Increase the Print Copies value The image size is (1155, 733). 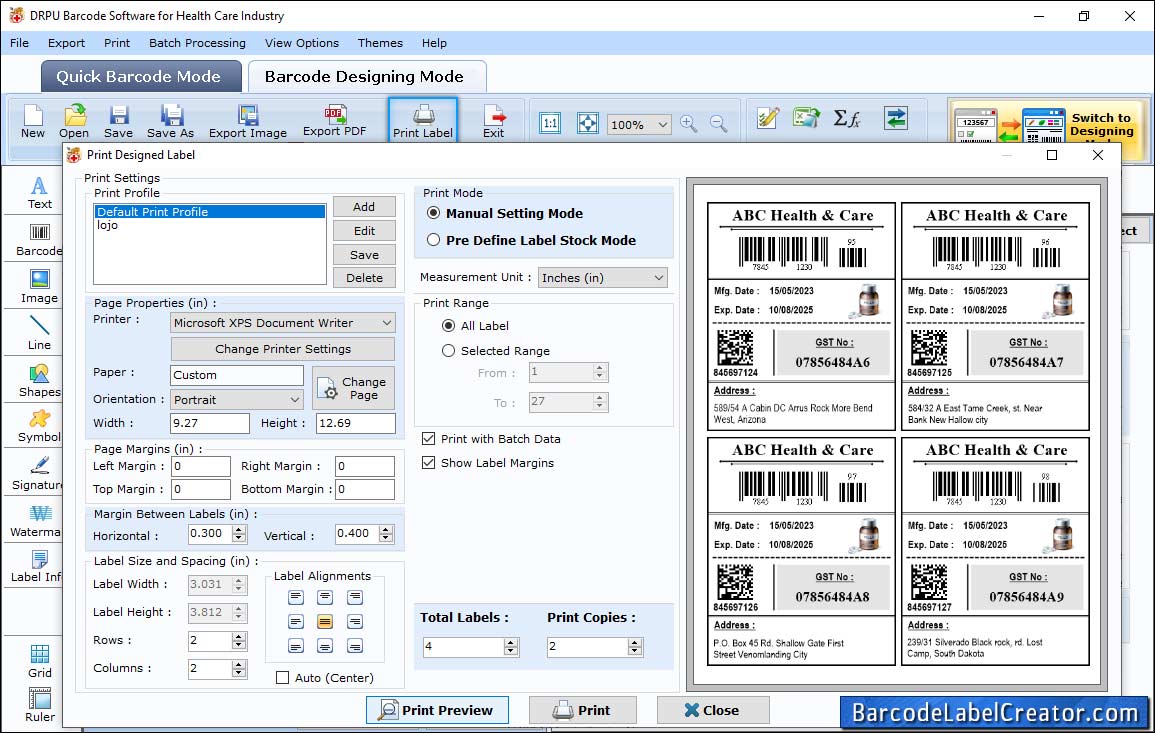tap(635, 642)
